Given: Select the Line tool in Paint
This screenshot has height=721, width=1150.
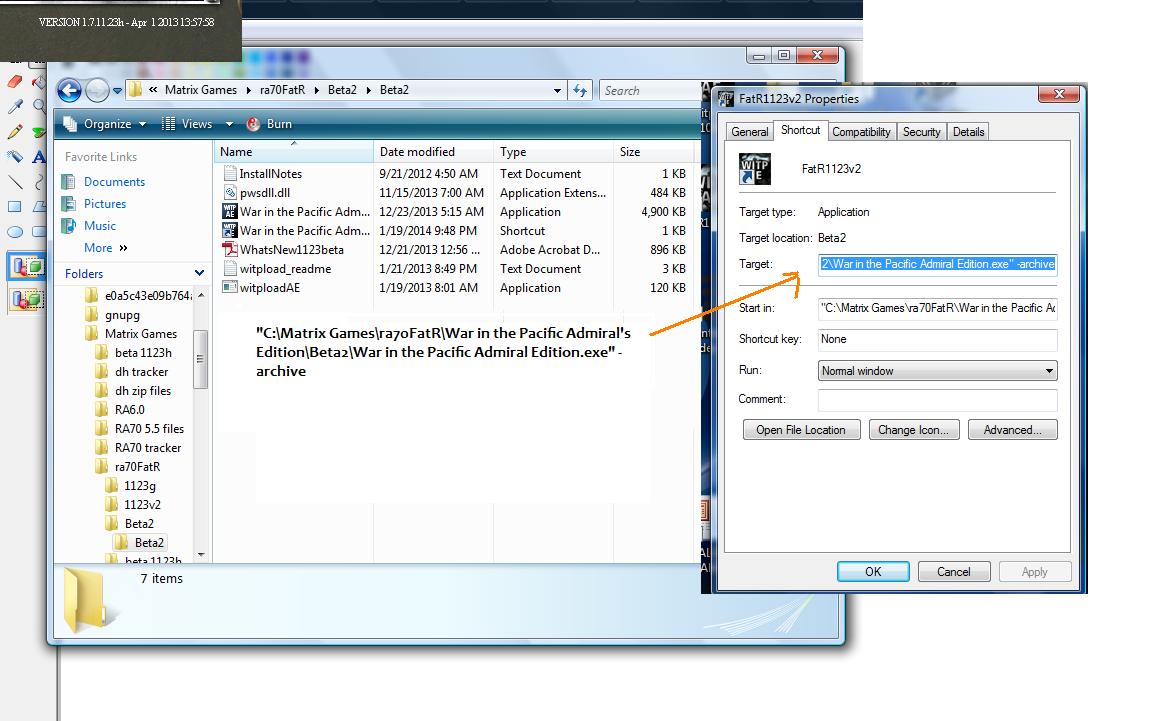Looking at the screenshot, I should point(14,182).
